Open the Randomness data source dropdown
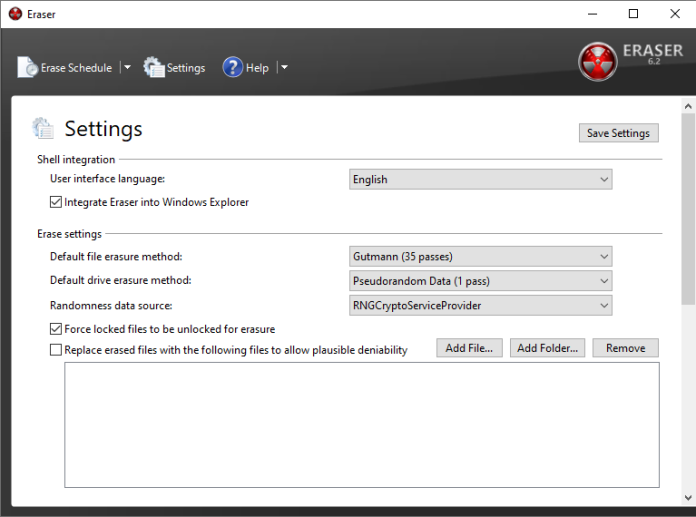This screenshot has height=517, width=696. tap(480, 305)
